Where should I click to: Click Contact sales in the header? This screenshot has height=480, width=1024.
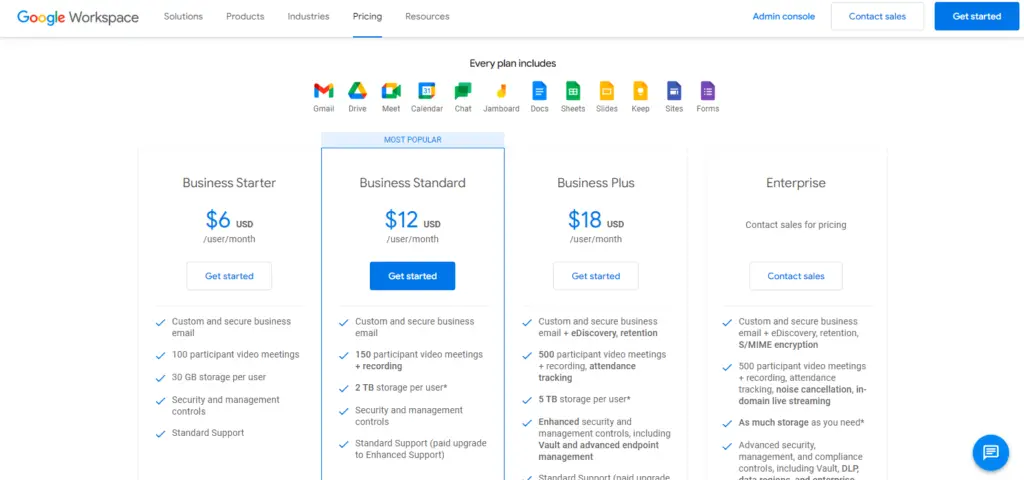point(877,16)
